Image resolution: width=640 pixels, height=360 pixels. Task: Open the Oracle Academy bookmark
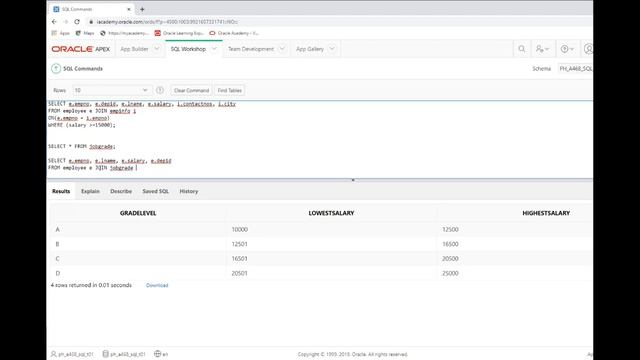[234, 33]
